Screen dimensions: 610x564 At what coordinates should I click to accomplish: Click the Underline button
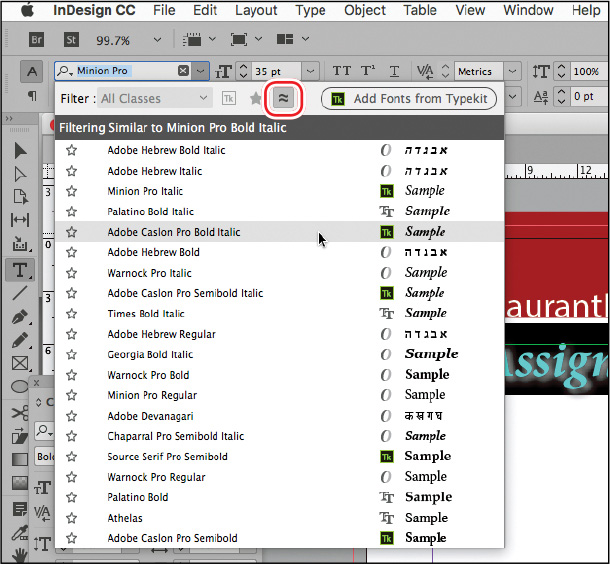click(394, 71)
